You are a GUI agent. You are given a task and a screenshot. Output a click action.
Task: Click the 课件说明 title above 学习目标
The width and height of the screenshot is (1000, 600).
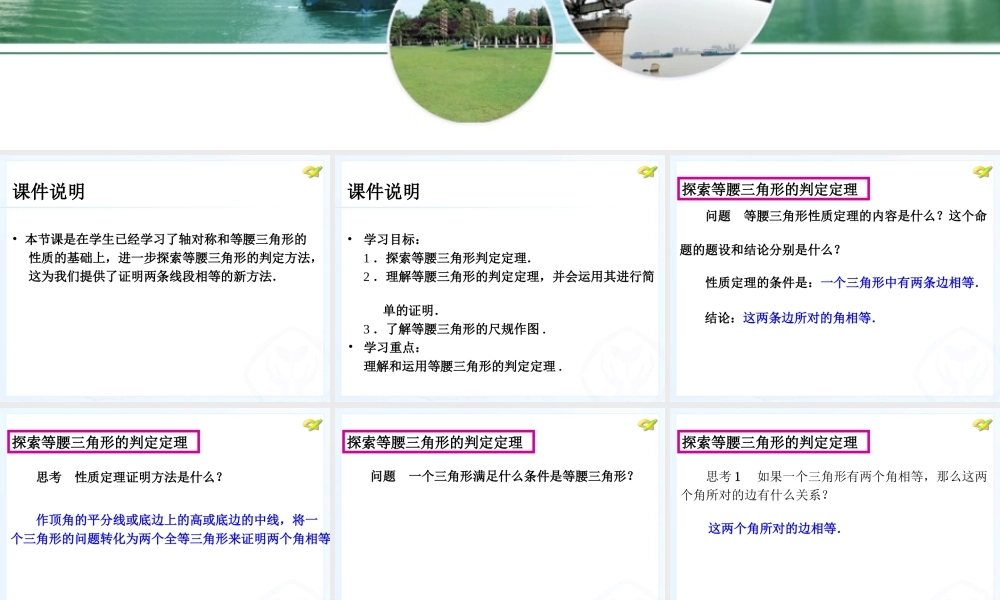[x=383, y=191]
